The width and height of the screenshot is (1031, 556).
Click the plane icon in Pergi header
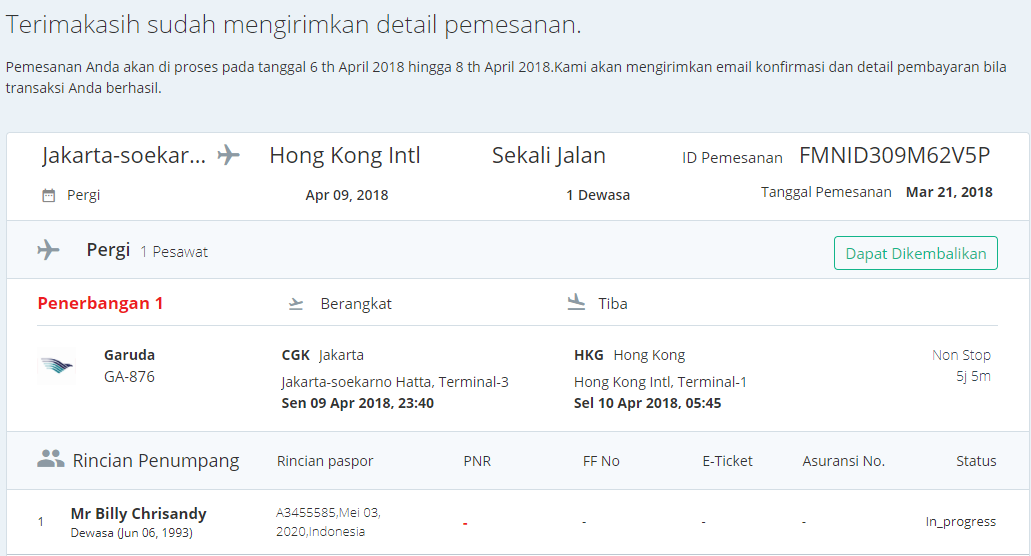tap(48, 250)
